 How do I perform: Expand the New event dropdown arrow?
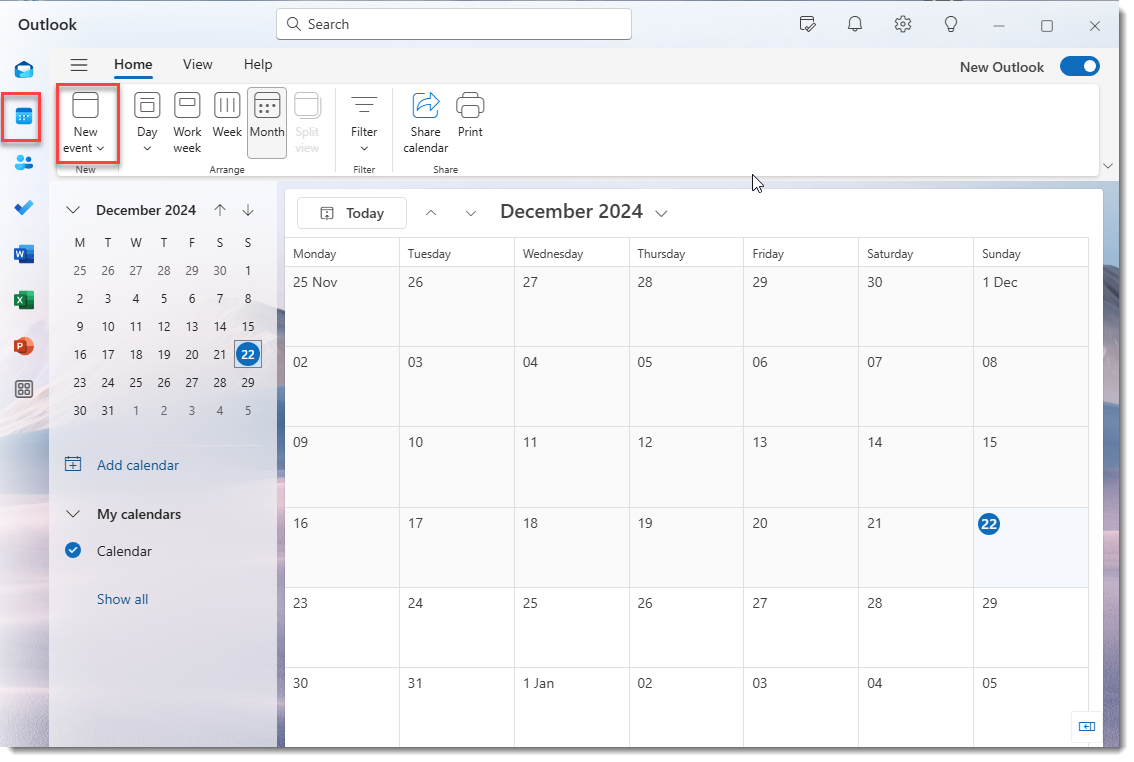(x=100, y=147)
